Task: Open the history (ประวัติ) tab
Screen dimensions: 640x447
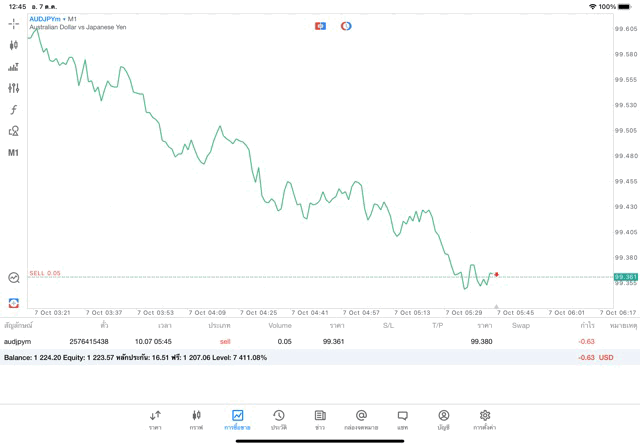Action: pos(279,419)
